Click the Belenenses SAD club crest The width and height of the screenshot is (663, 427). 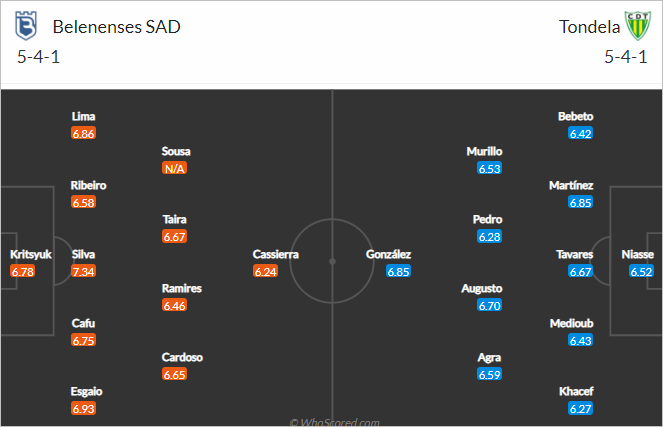(x=26, y=25)
